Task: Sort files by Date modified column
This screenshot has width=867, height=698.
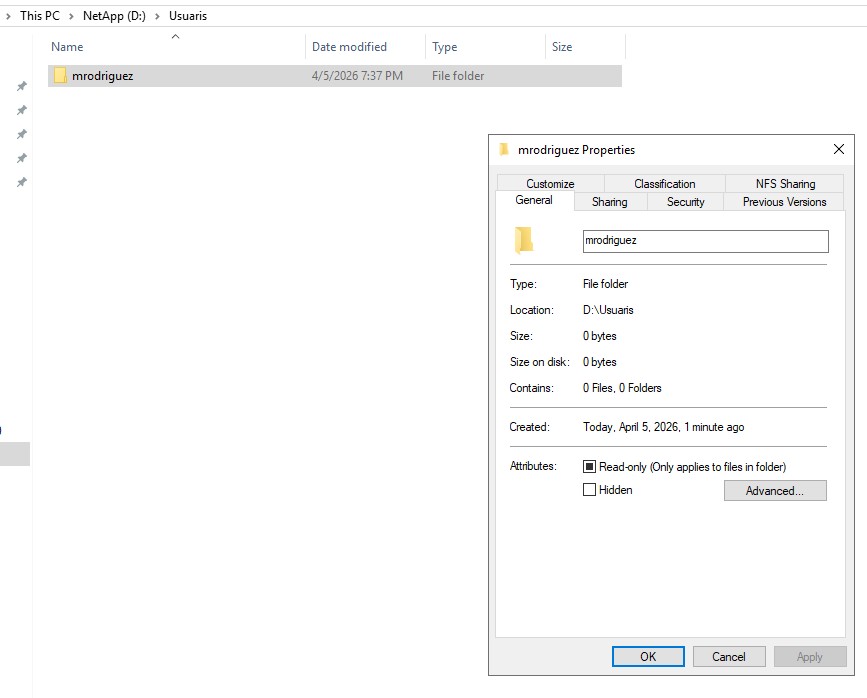Action: point(349,47)
